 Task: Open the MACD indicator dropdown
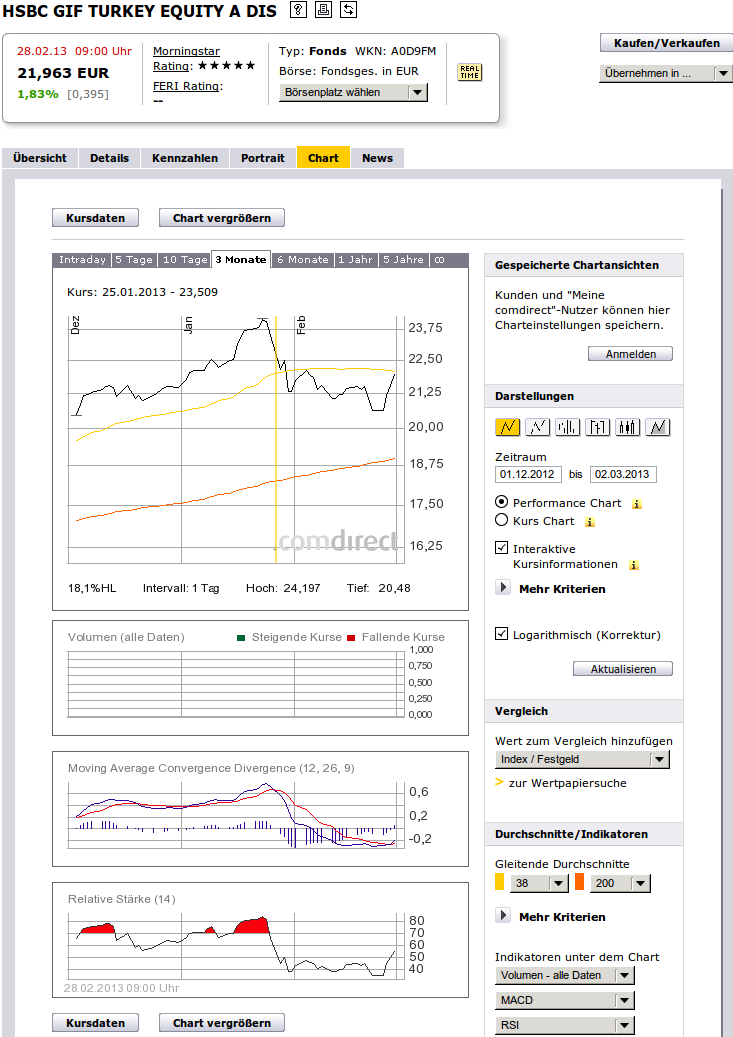pyautogui.click(x=564, y=1000)
